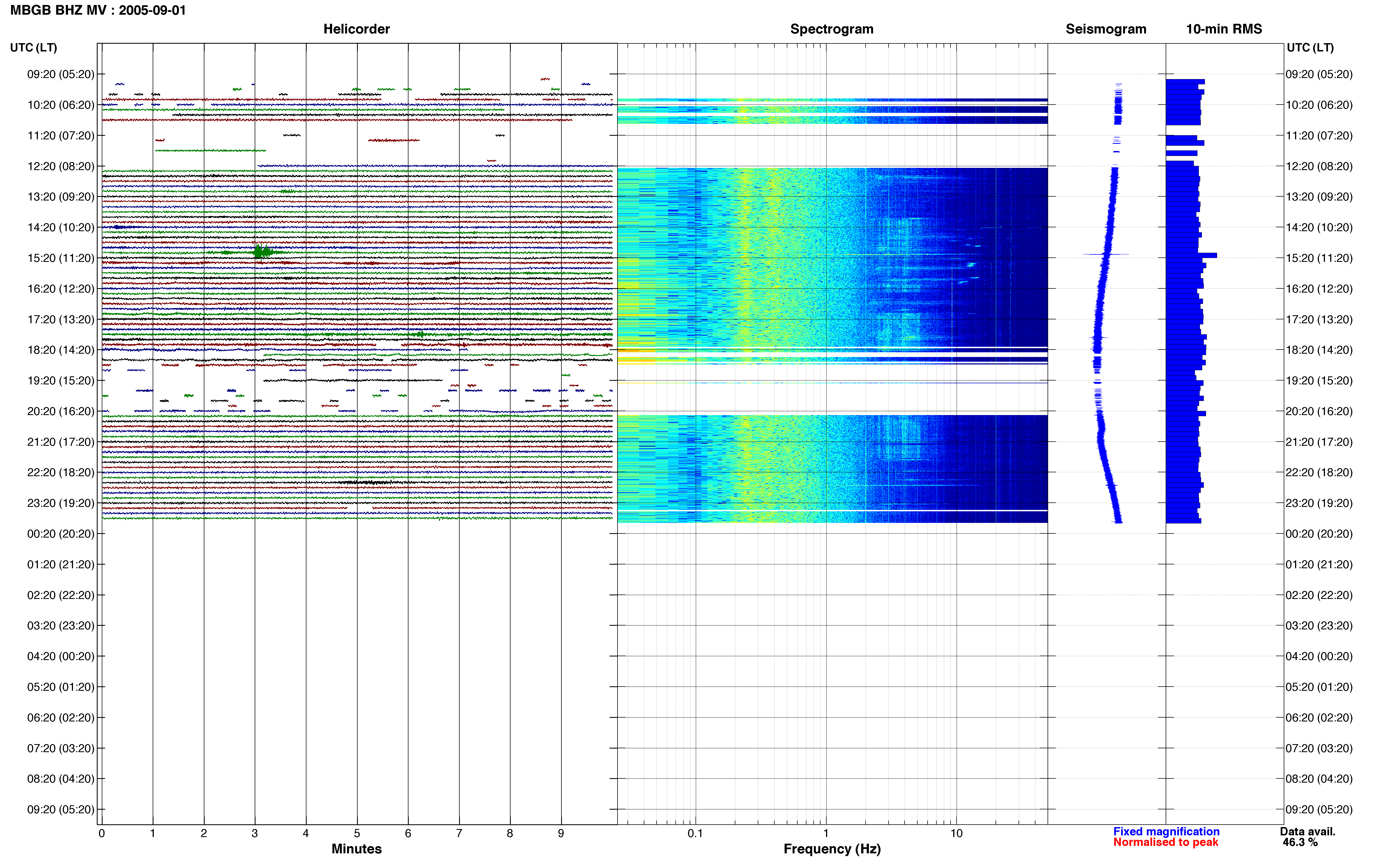Select left time label 01:20 (21:20)
Screen dimensions: 1388x868
point(61,564)
